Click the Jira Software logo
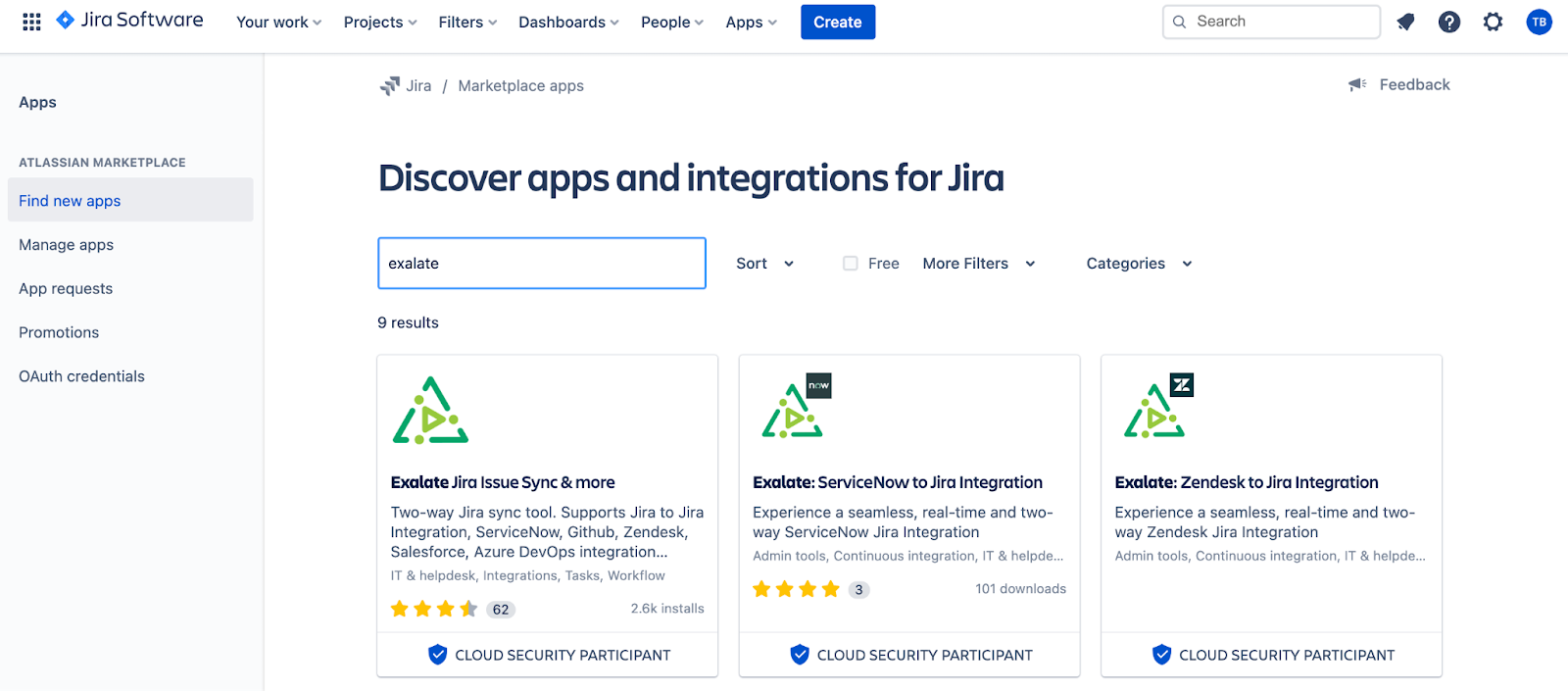The width and height of the screenshot is (1568, 691). (130, 21)
